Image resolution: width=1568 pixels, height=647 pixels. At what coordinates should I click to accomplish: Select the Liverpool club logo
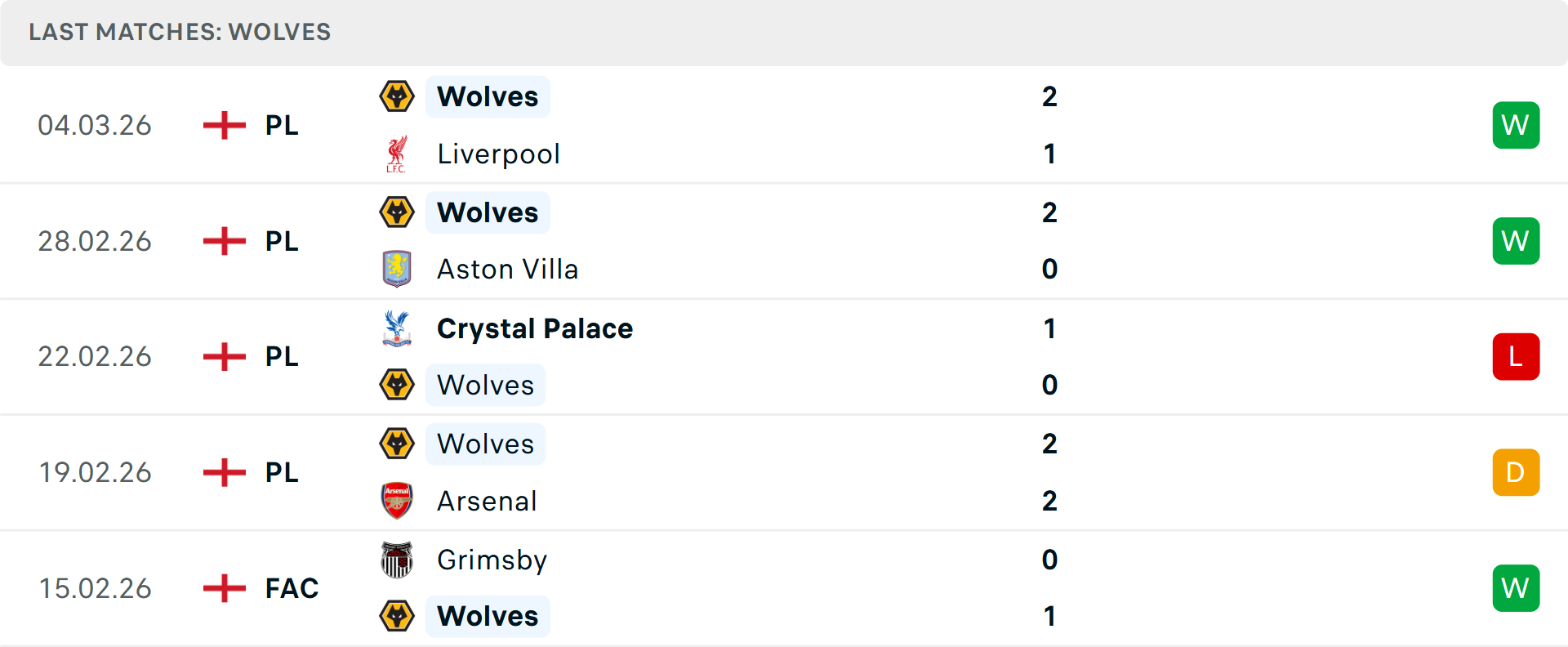tap(397, 153)
